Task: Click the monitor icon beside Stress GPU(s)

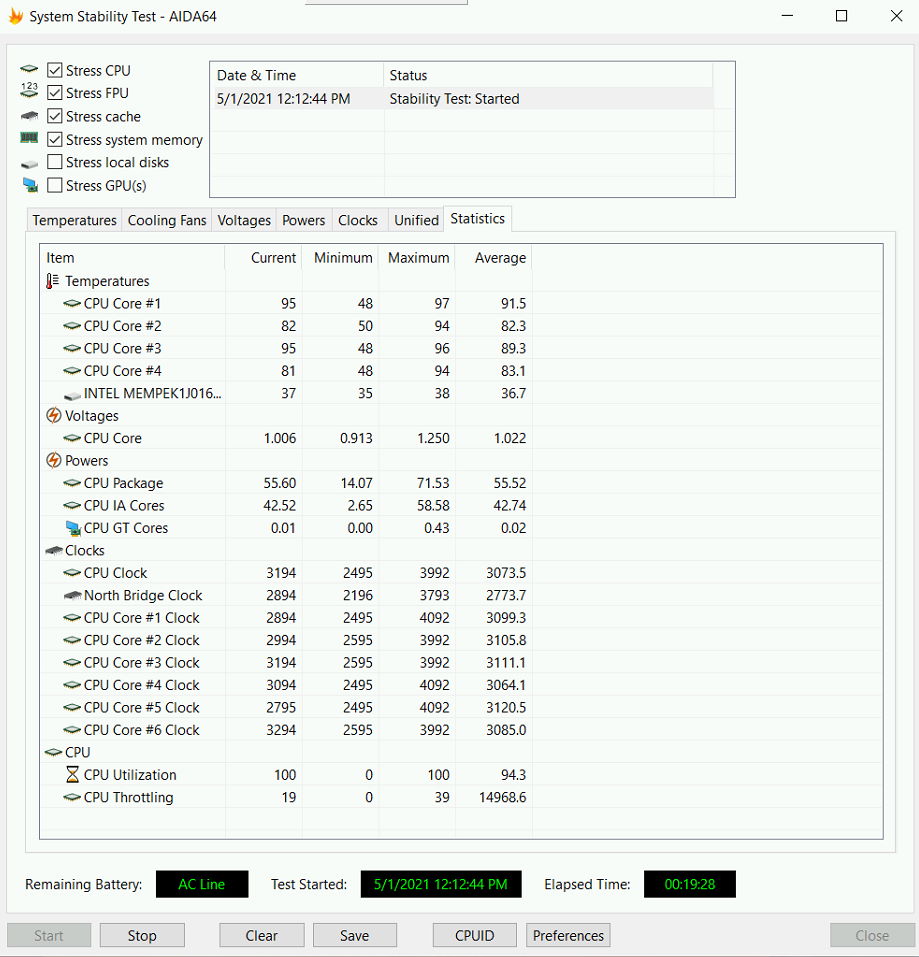Action: [30, 185]
